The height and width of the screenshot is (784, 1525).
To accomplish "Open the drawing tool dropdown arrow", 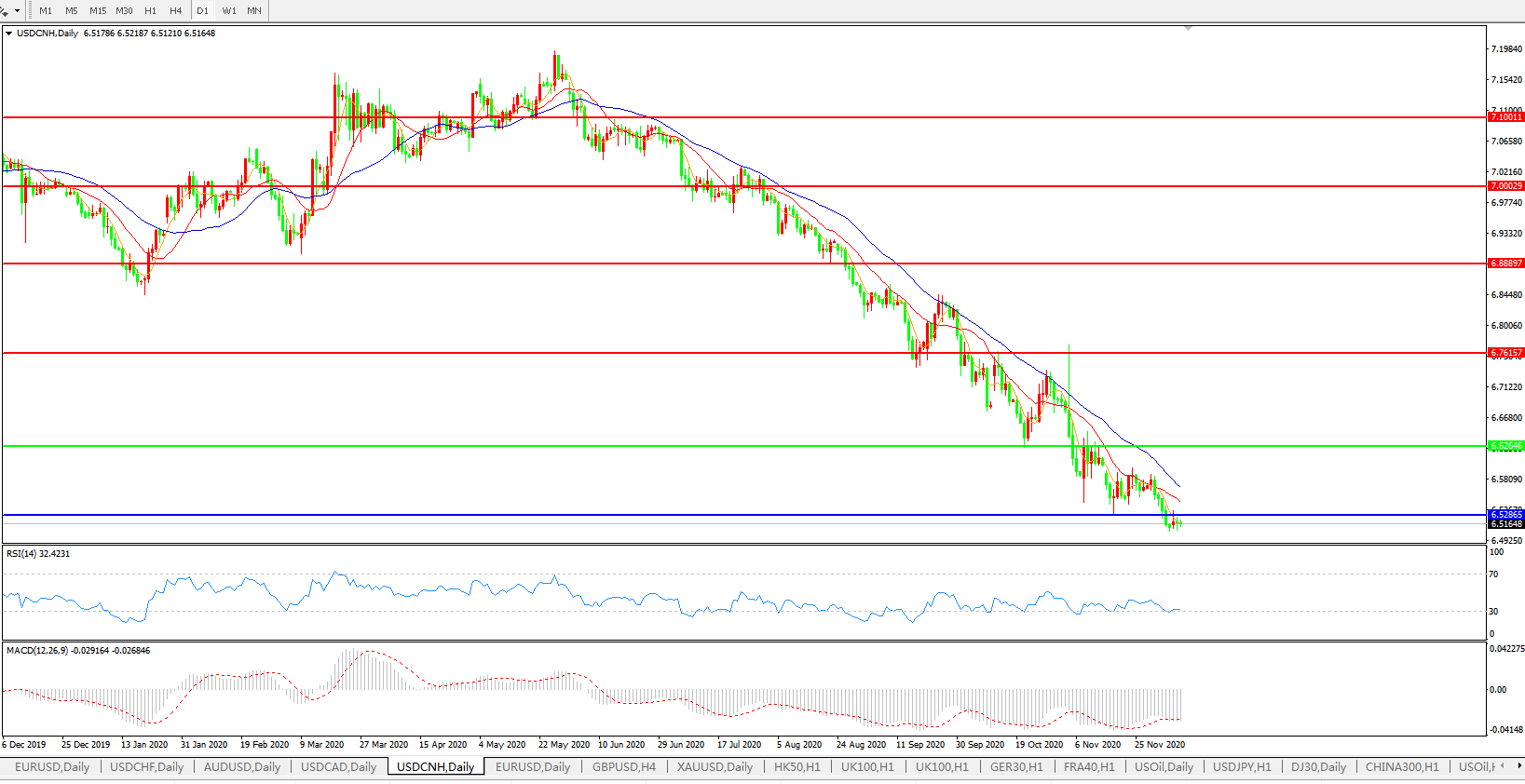I will 17,11.
